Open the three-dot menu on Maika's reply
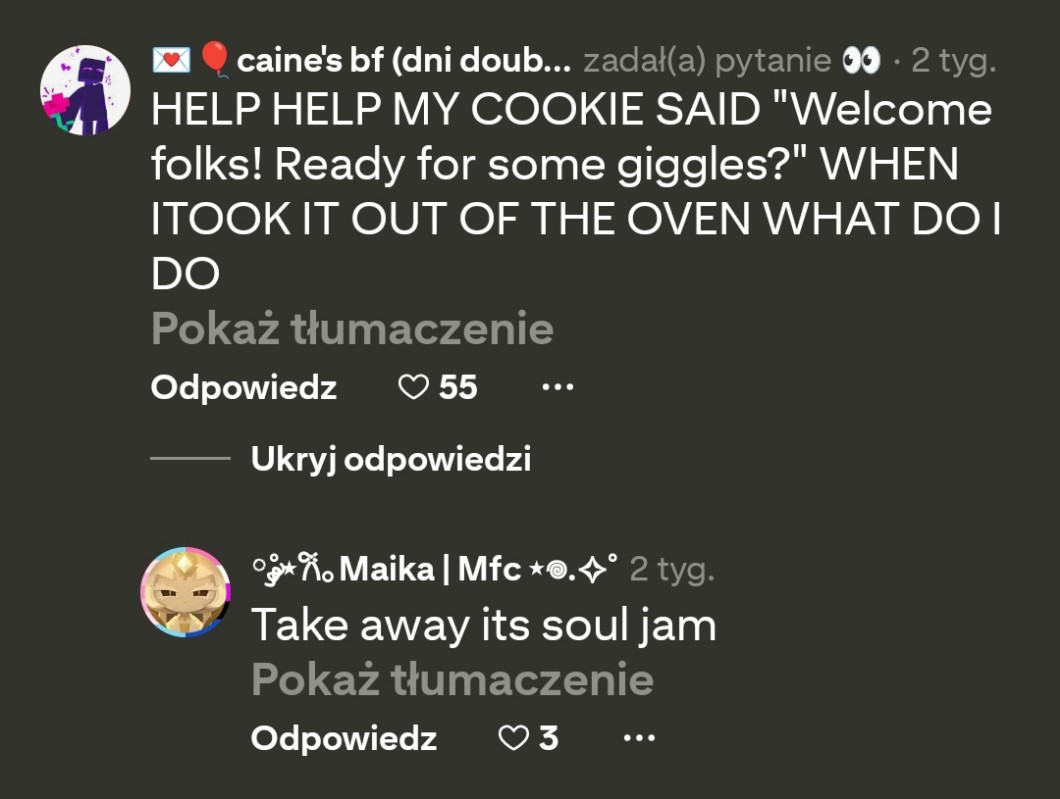1060x799 pixels. [x=639, y=738]
